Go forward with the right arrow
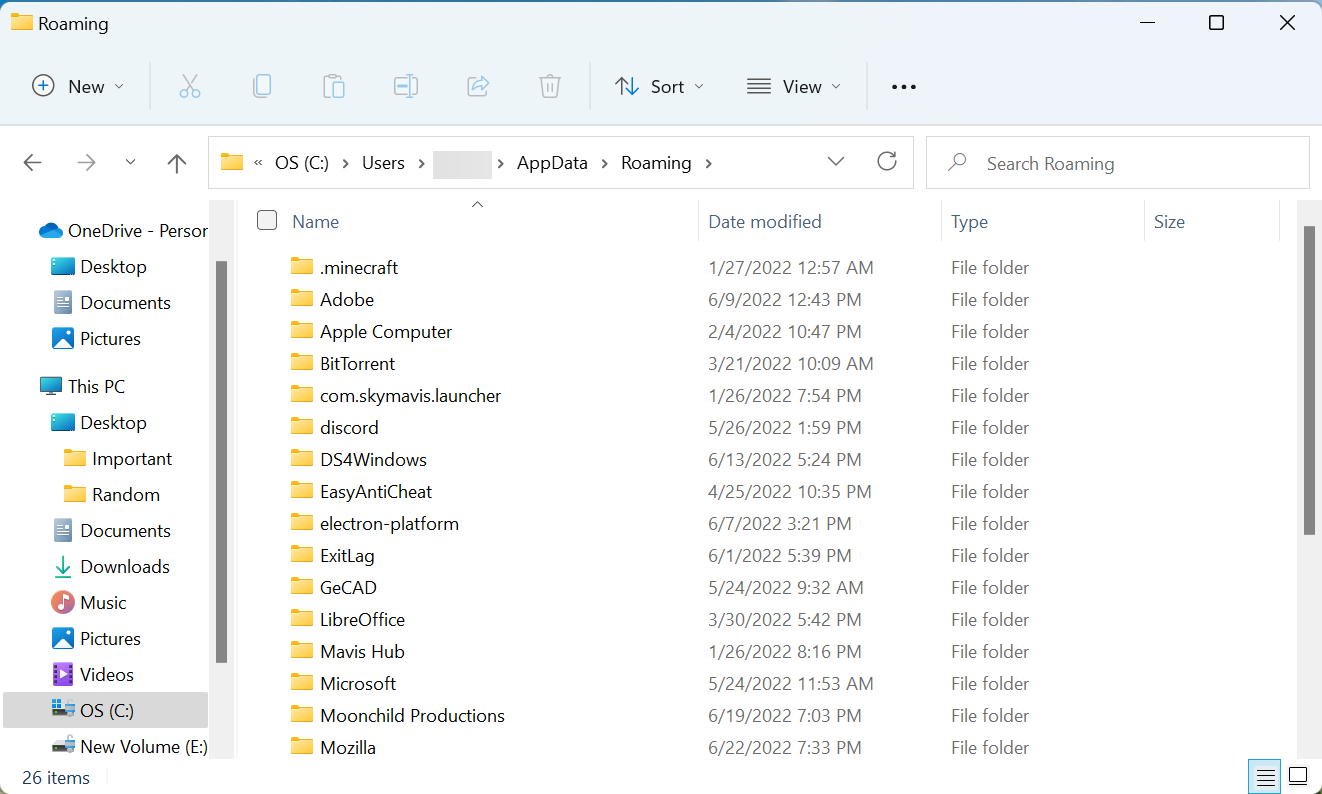This screenshot has width=1322, height=794. click(86, 163)
